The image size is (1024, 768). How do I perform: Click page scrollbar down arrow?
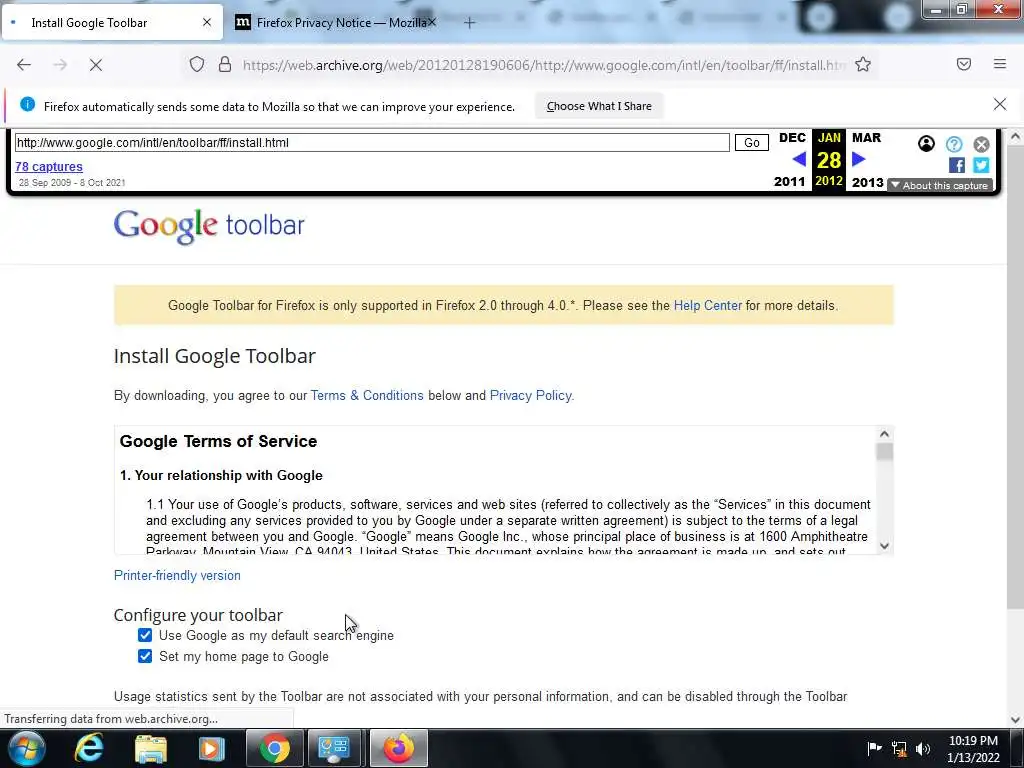click(1015, 720)
